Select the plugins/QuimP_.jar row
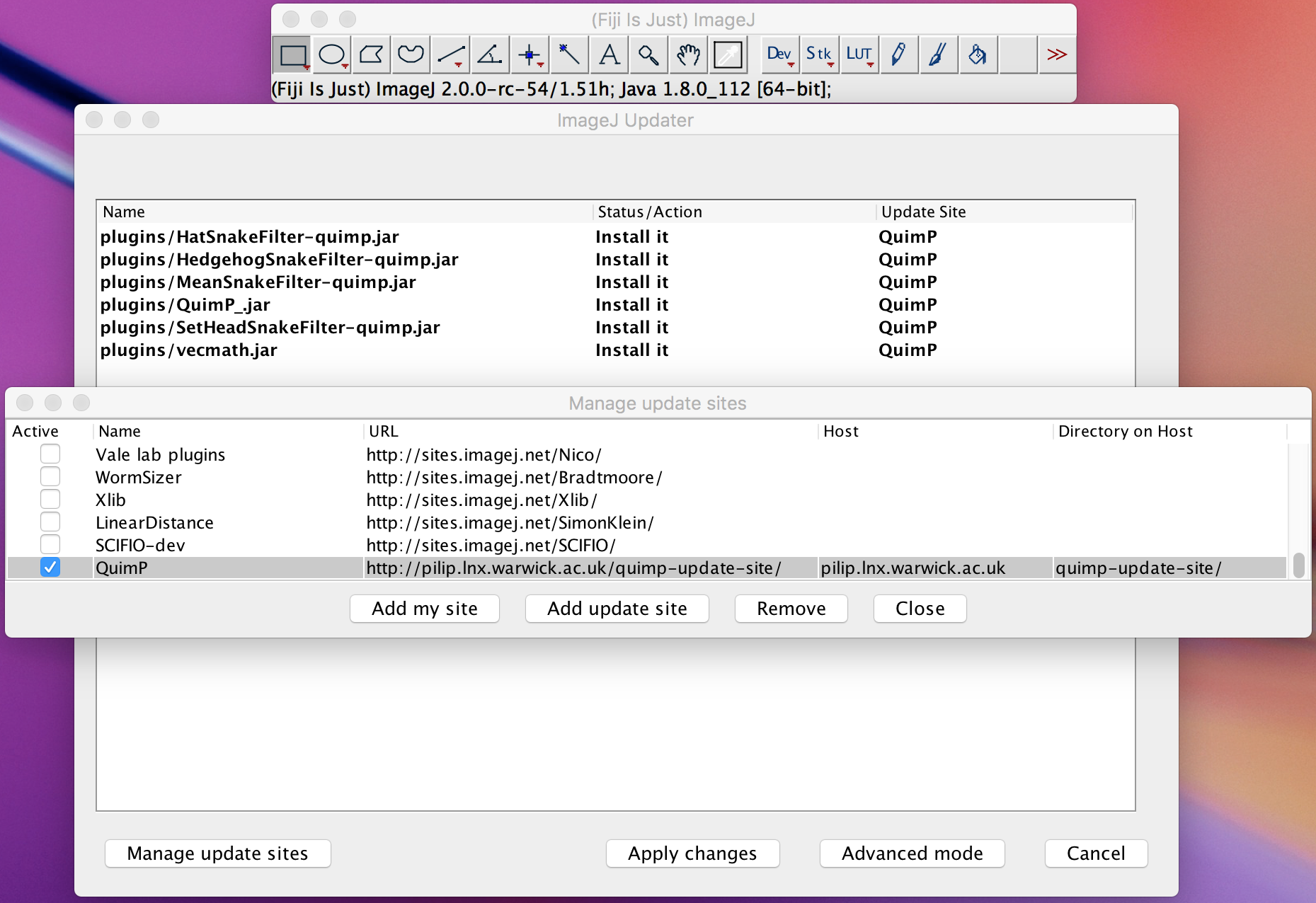This screenshot has height=903, width=1316. point(185,305)
